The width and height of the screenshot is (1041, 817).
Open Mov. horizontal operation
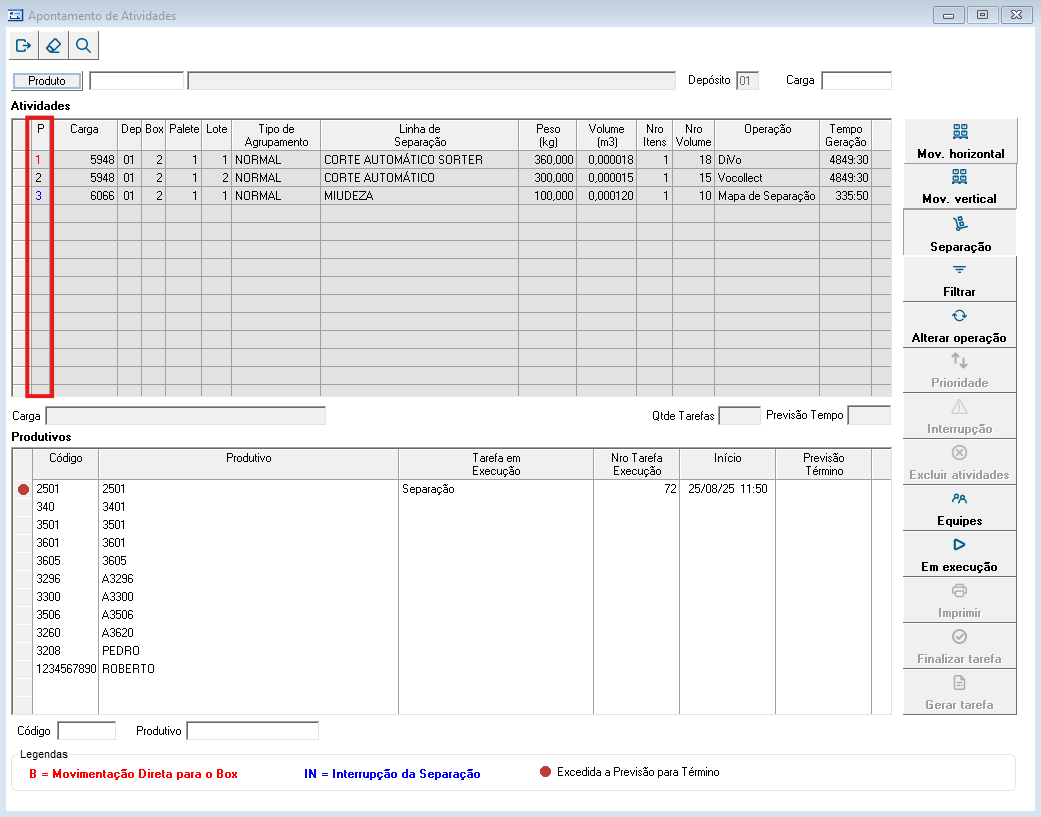tap(960, 141)
